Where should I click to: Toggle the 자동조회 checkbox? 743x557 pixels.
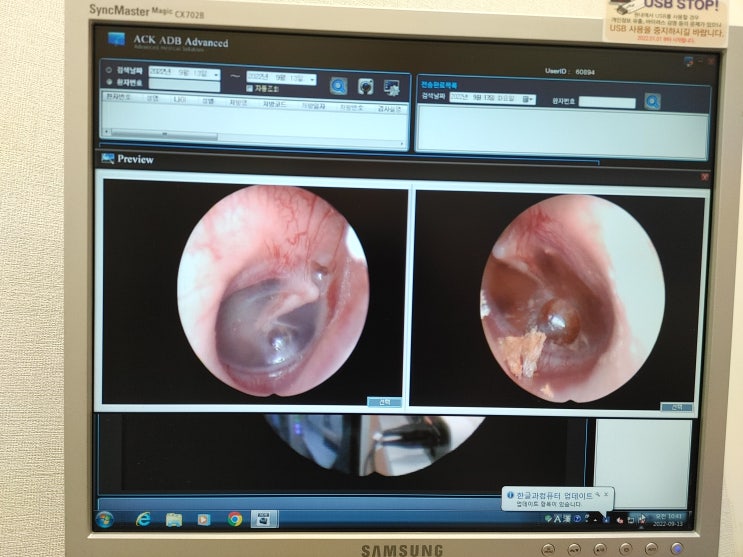[x=249, y=88]
